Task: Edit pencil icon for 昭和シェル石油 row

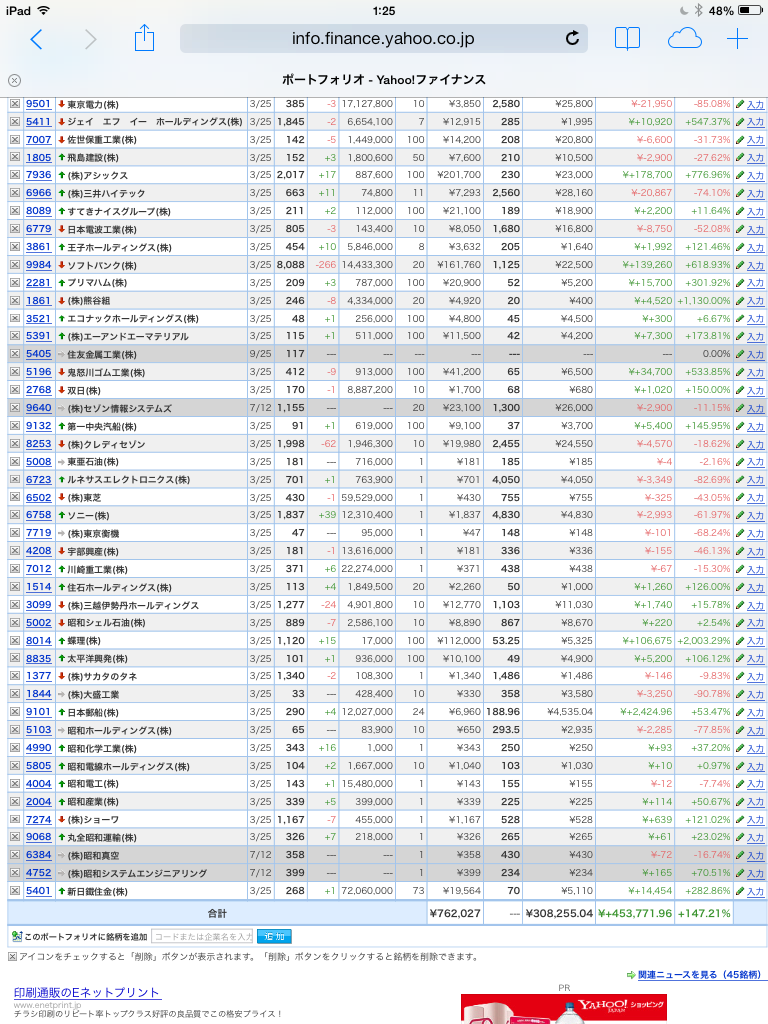Action: (x=740, y=623)
